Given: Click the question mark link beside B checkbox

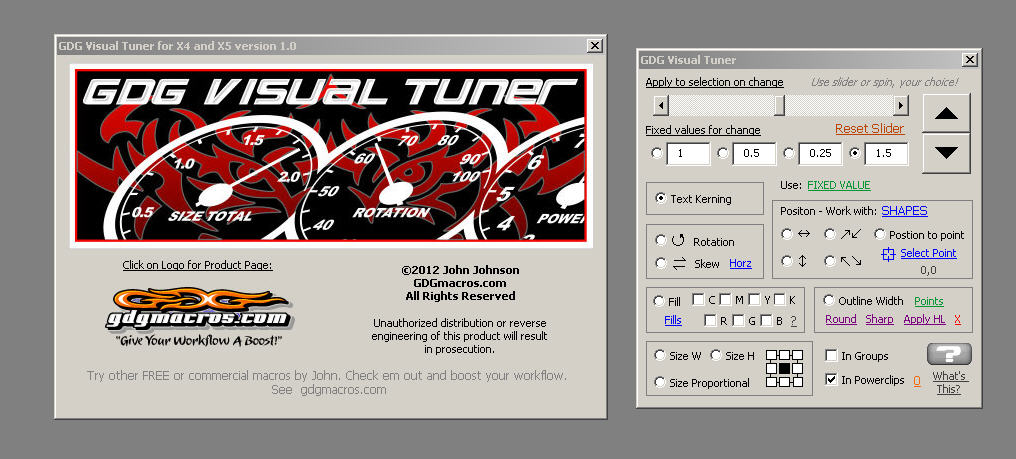Looking at the screenshot, I should 793,321.
